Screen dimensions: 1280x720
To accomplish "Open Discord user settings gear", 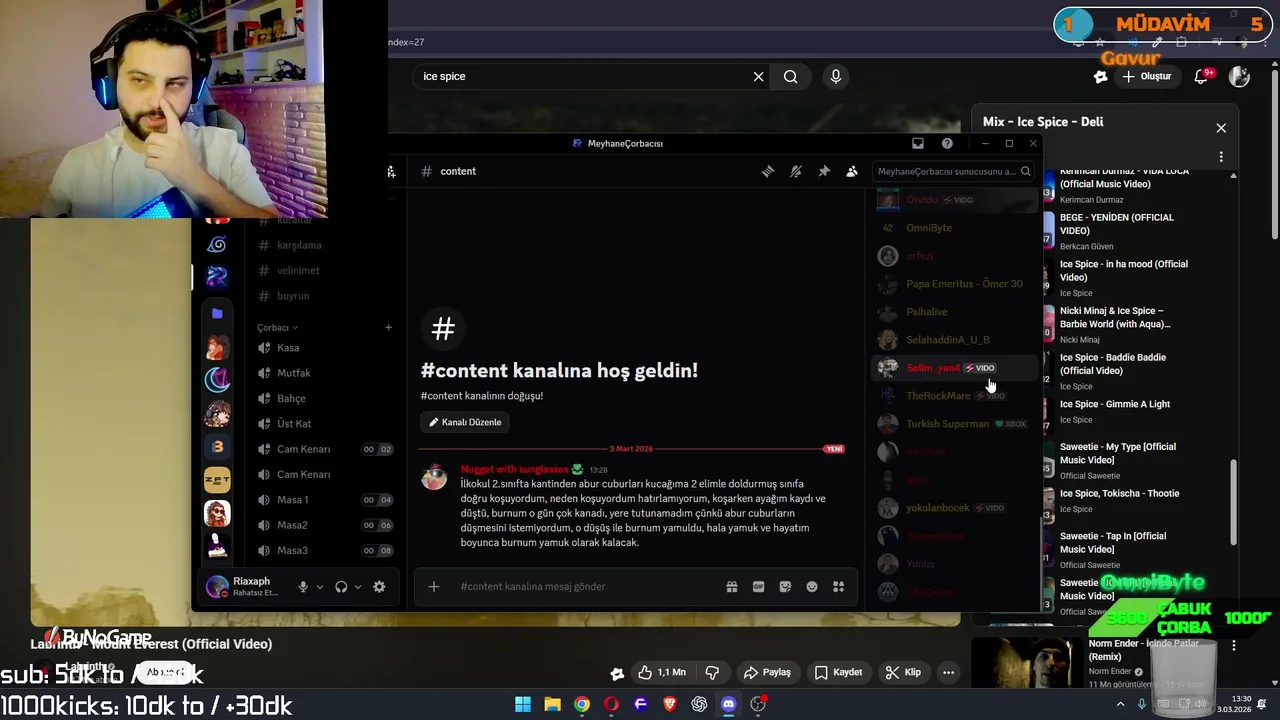I will point(379,587).
